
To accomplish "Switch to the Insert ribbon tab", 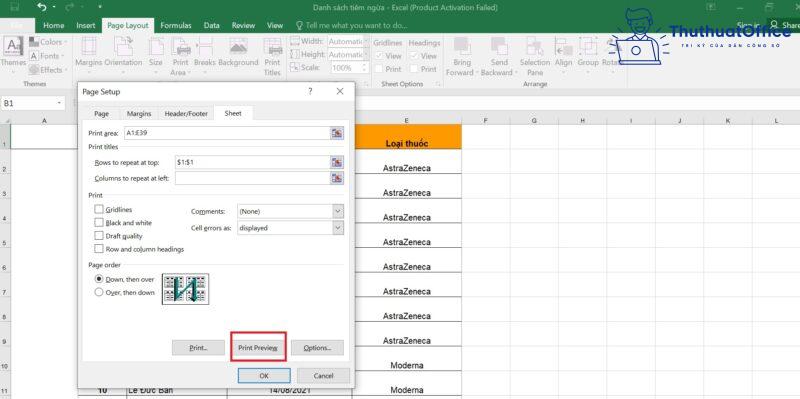I will pyautogui.click(x=86, y=25).
